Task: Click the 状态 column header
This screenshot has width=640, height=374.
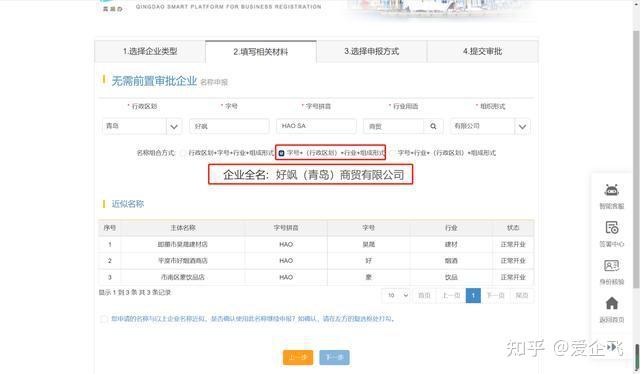Action: click(513, 228)
